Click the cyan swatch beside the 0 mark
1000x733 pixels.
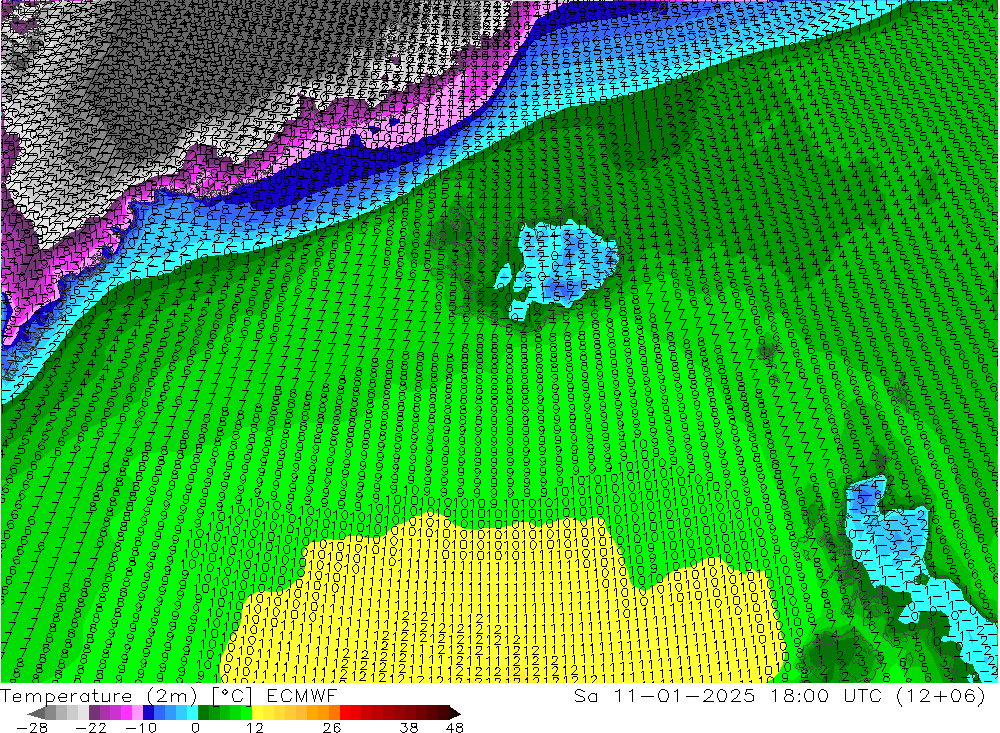tap(192, 713)
